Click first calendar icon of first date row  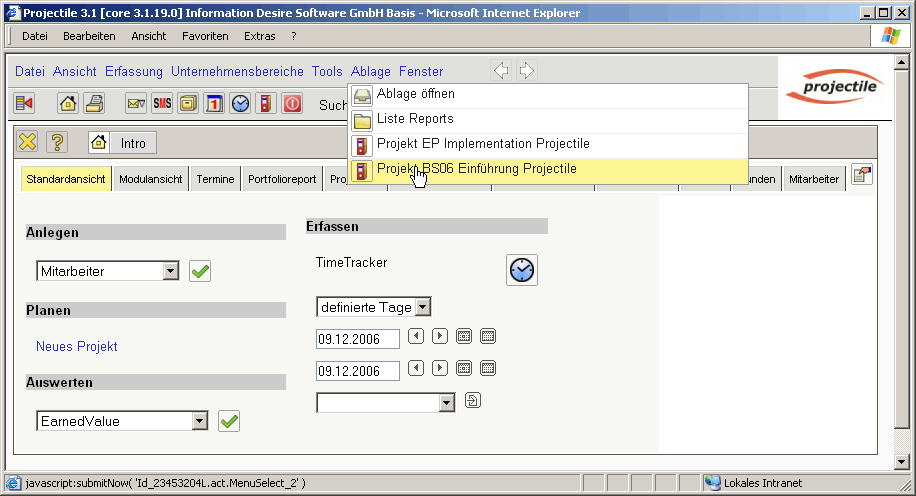point(464,336)
